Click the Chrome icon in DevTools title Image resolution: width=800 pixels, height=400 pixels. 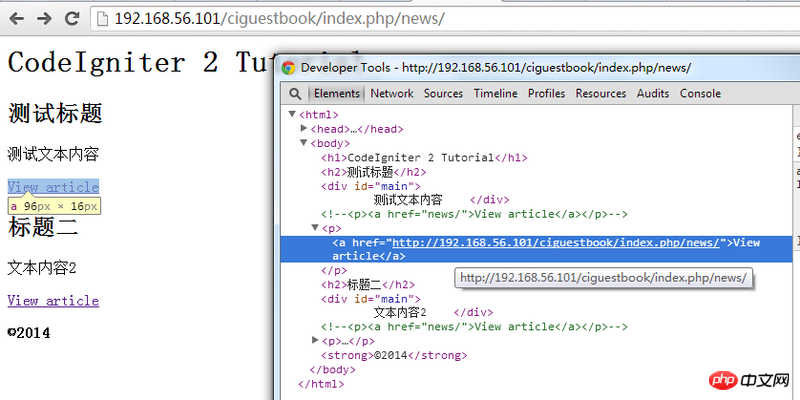tap(288, 68)
